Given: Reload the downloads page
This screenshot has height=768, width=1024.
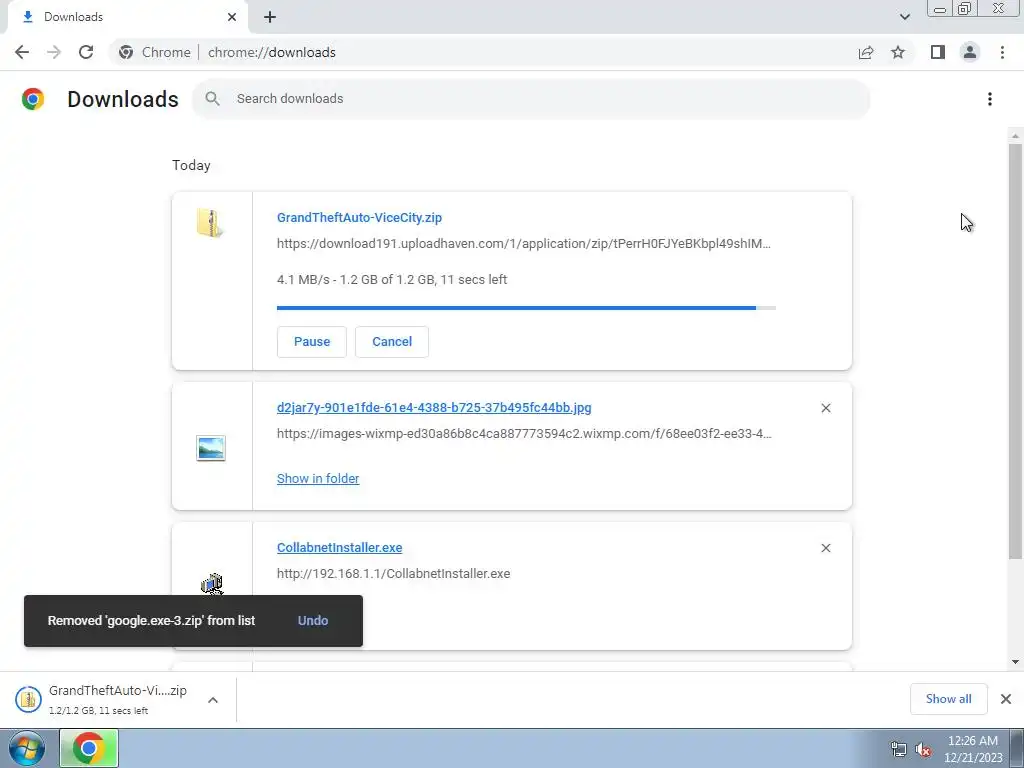Looking at the screenshot, I should pos(86,52).
